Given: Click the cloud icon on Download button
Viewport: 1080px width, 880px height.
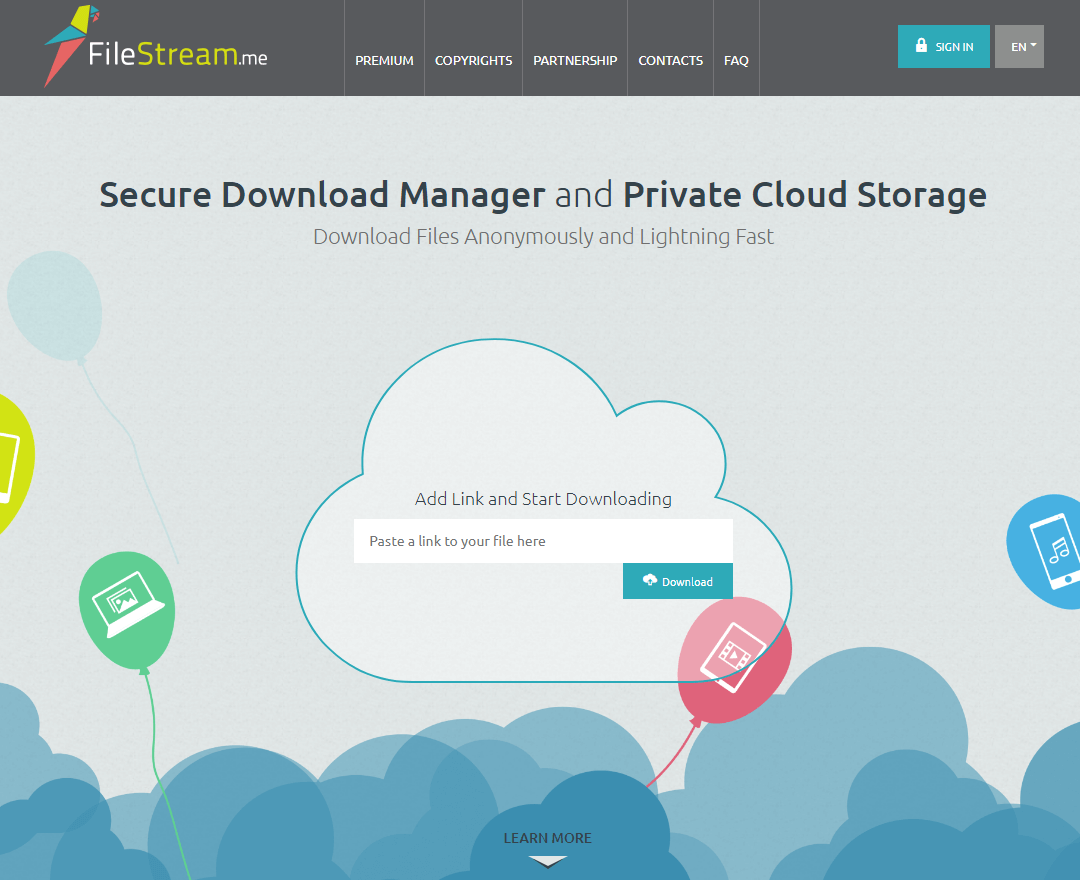Looking at the screenshot, I should [650, 580].
